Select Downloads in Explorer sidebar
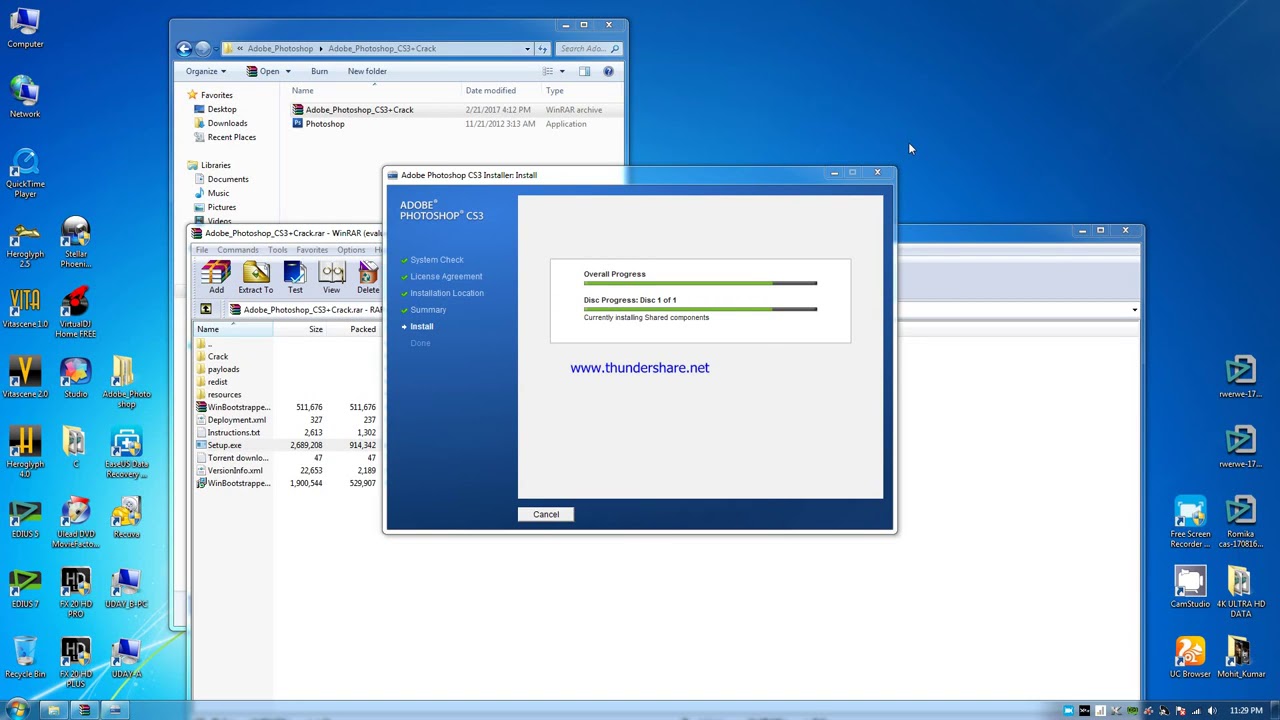Viewport: 1280px width, 720px height. point(227,123)
